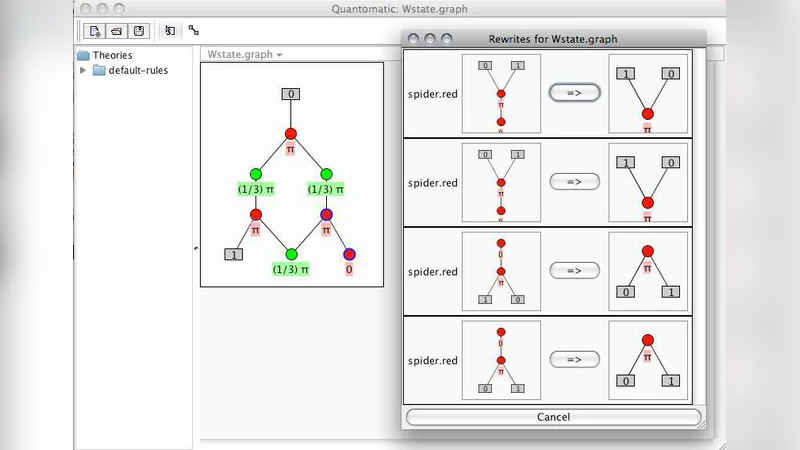Click the first rewrite's right-hand result thumbnail
This screenshot has width=800, height=450.
point(647,93)
